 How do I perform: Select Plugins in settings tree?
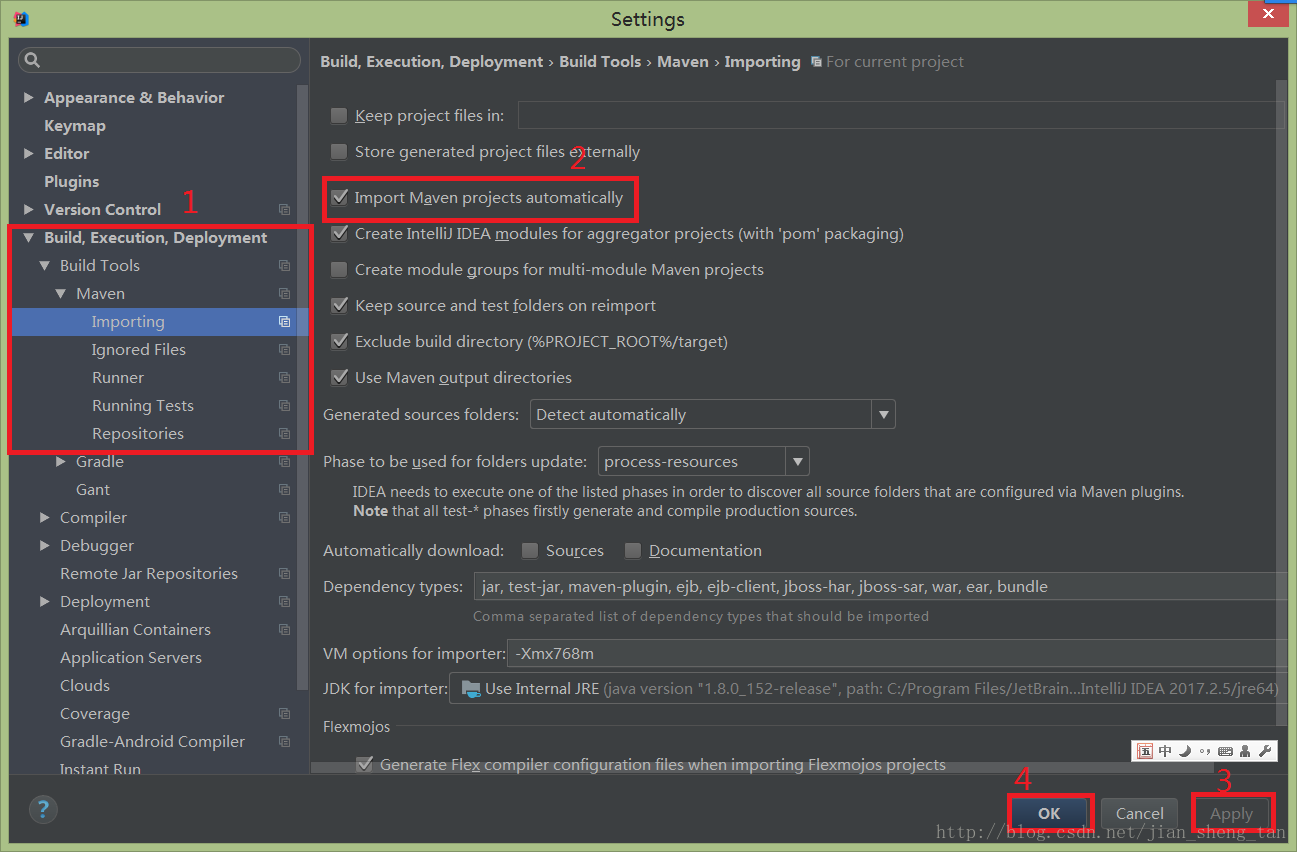[72, 182]
